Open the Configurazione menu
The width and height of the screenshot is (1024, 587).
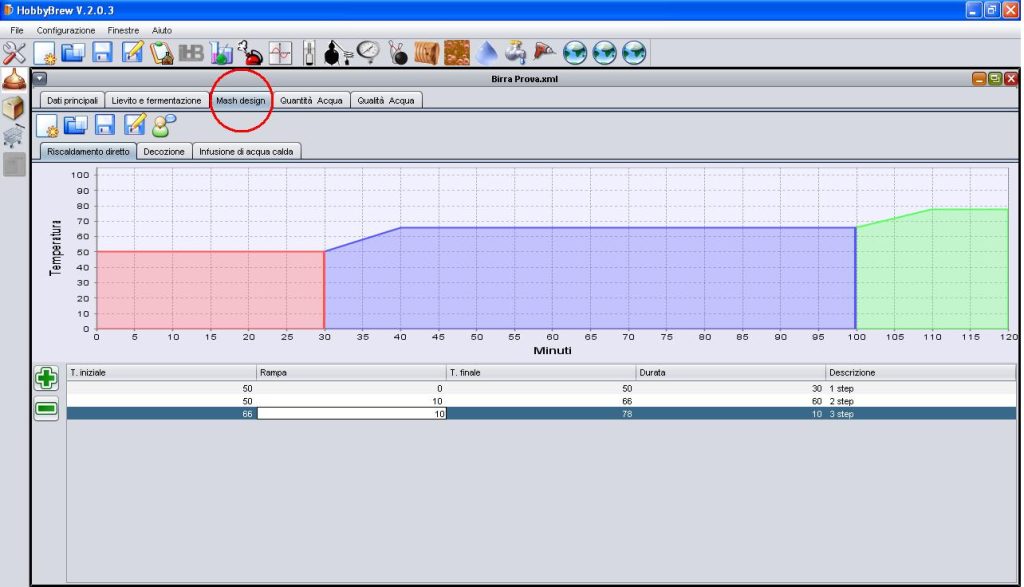click(x=66, y=31)
